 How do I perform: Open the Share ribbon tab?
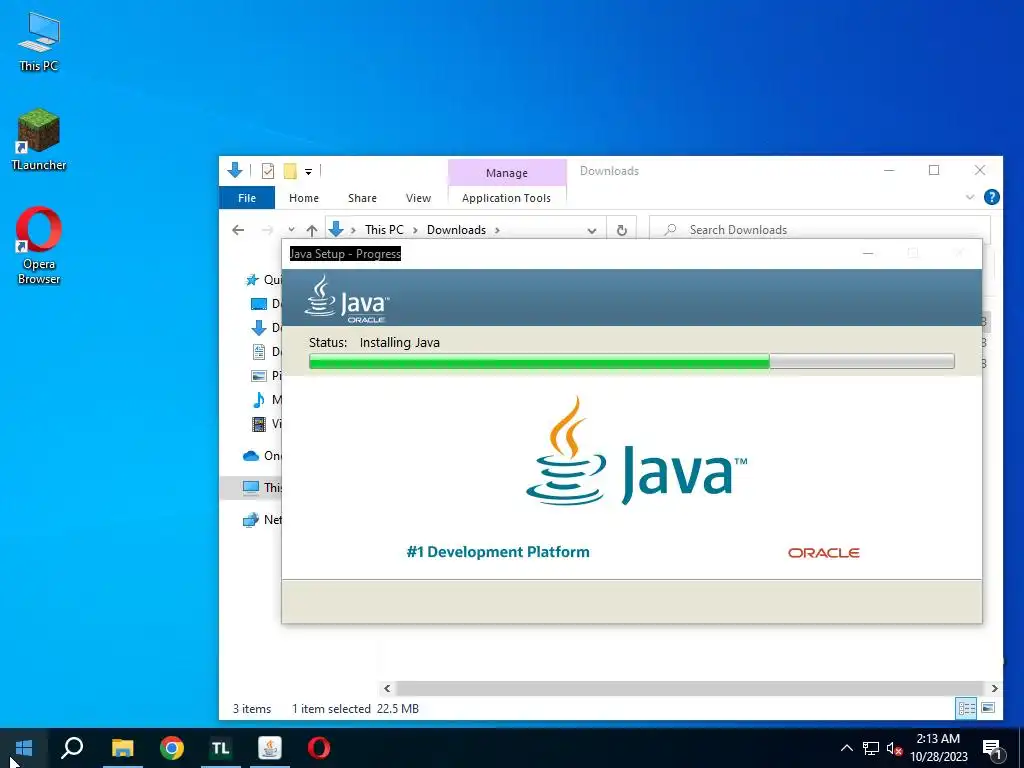(x=362, y=198)
